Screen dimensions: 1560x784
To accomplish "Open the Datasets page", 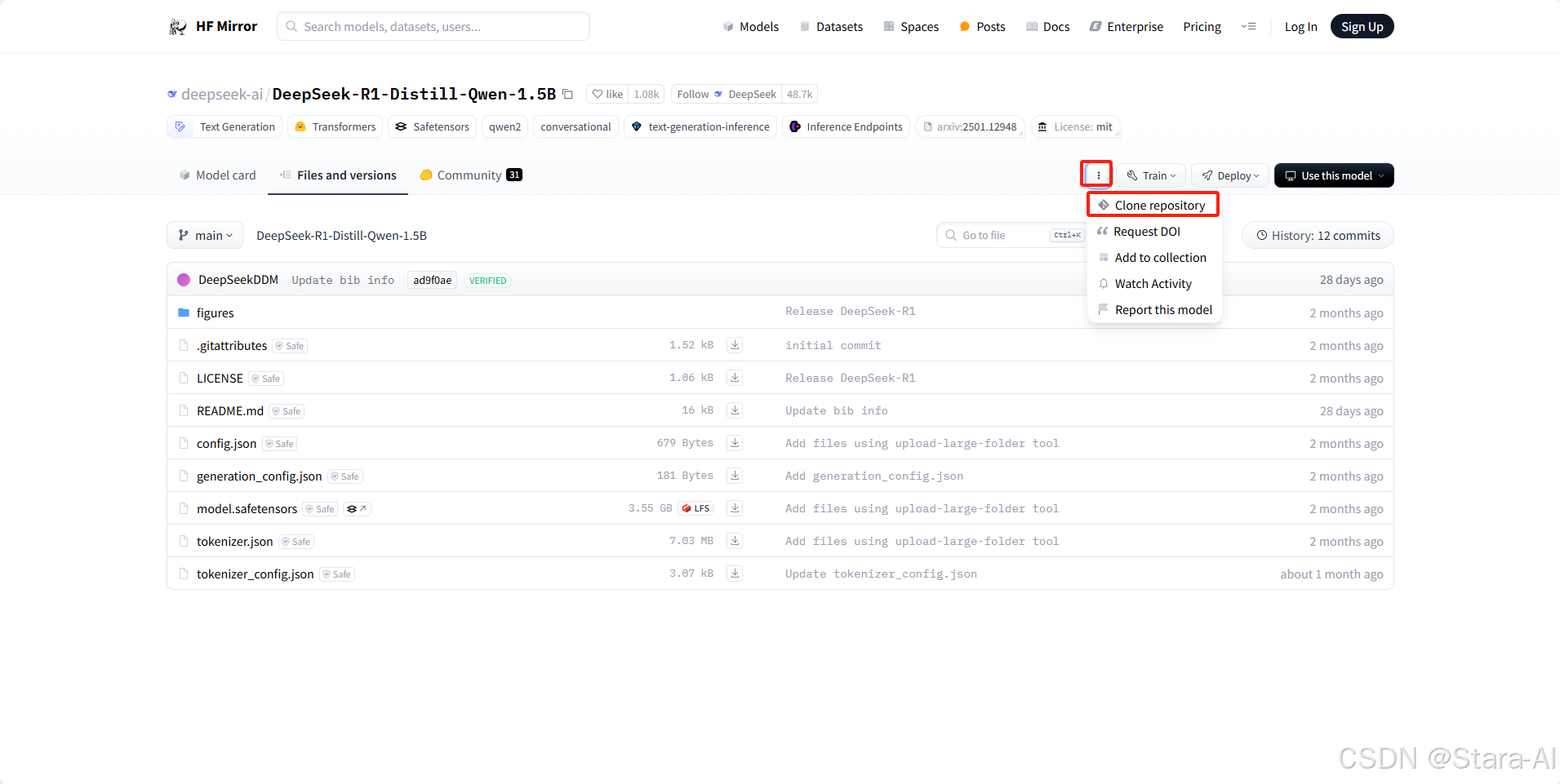I will [x=831, y=27].
